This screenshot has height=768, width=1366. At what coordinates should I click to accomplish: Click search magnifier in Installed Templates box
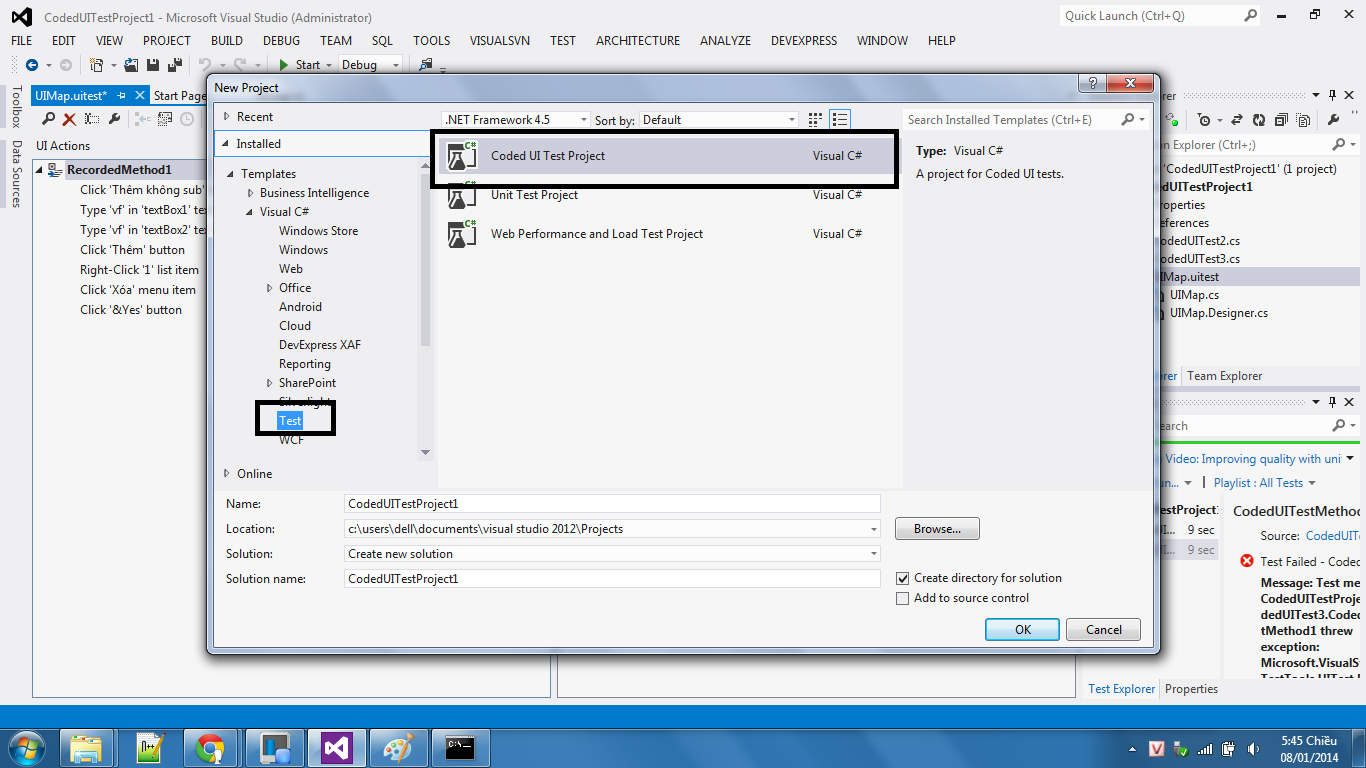coord(1128,119)
